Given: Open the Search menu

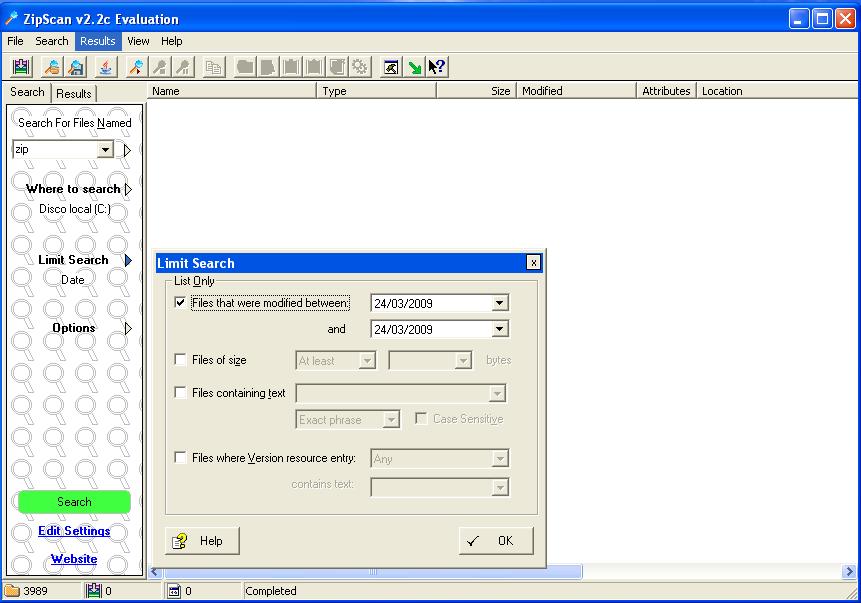Looking at the screenshot, I should click(52, 41).
